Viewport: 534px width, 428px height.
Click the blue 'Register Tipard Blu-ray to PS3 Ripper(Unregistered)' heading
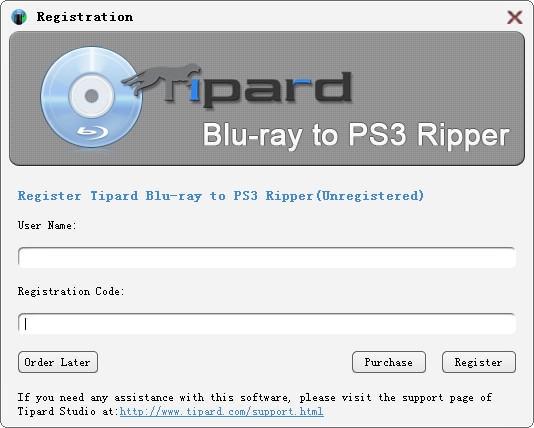221,196
